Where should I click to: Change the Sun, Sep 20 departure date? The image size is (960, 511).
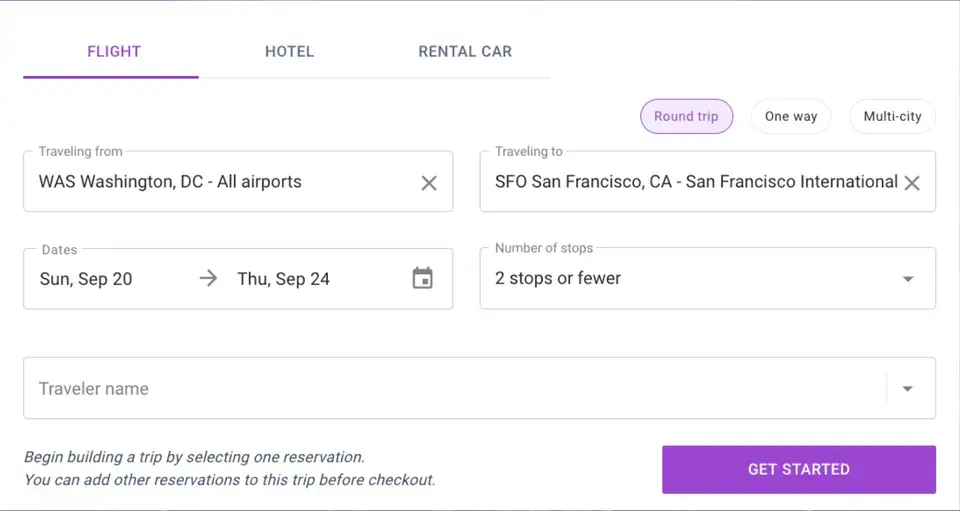click(x=86, y=279)
